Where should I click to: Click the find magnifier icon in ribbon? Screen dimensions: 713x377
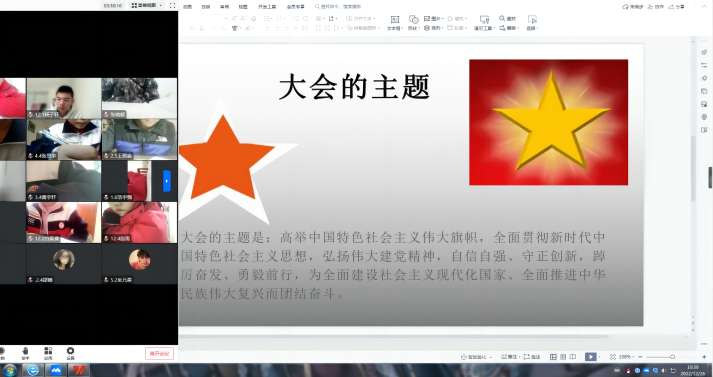pos(502,18)
